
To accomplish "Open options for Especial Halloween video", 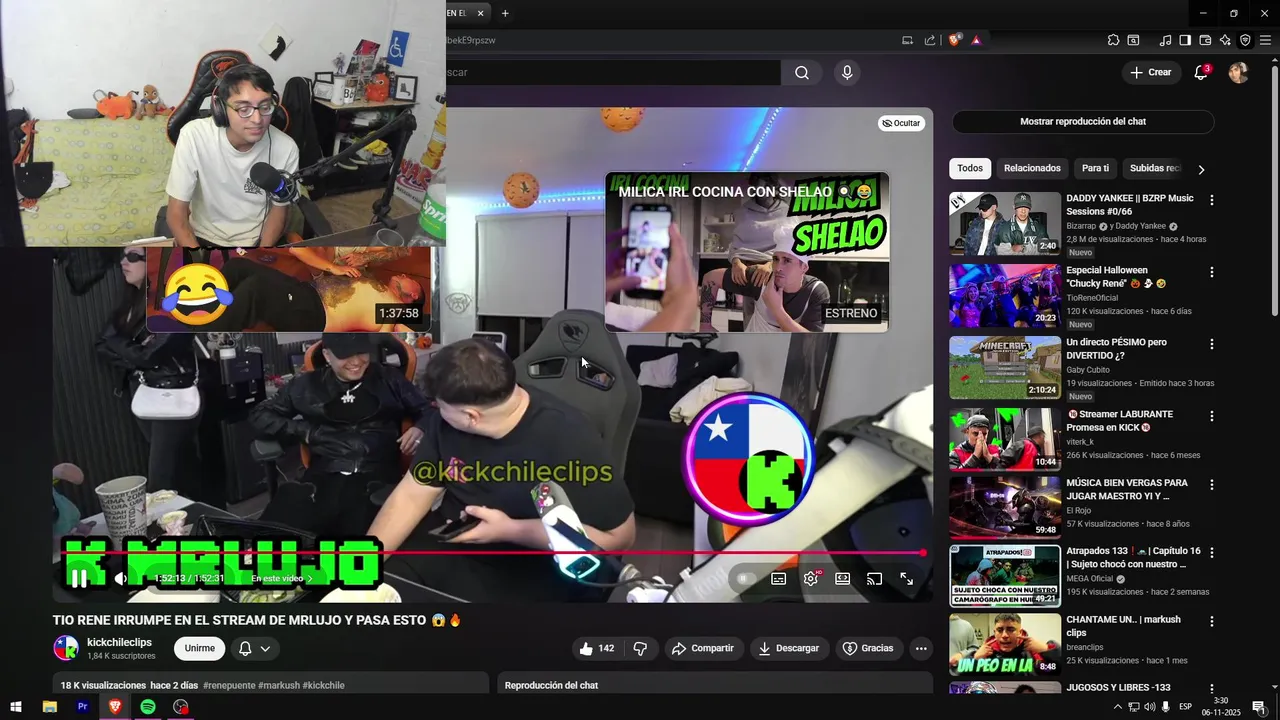I will click(x=1212, y=272).
